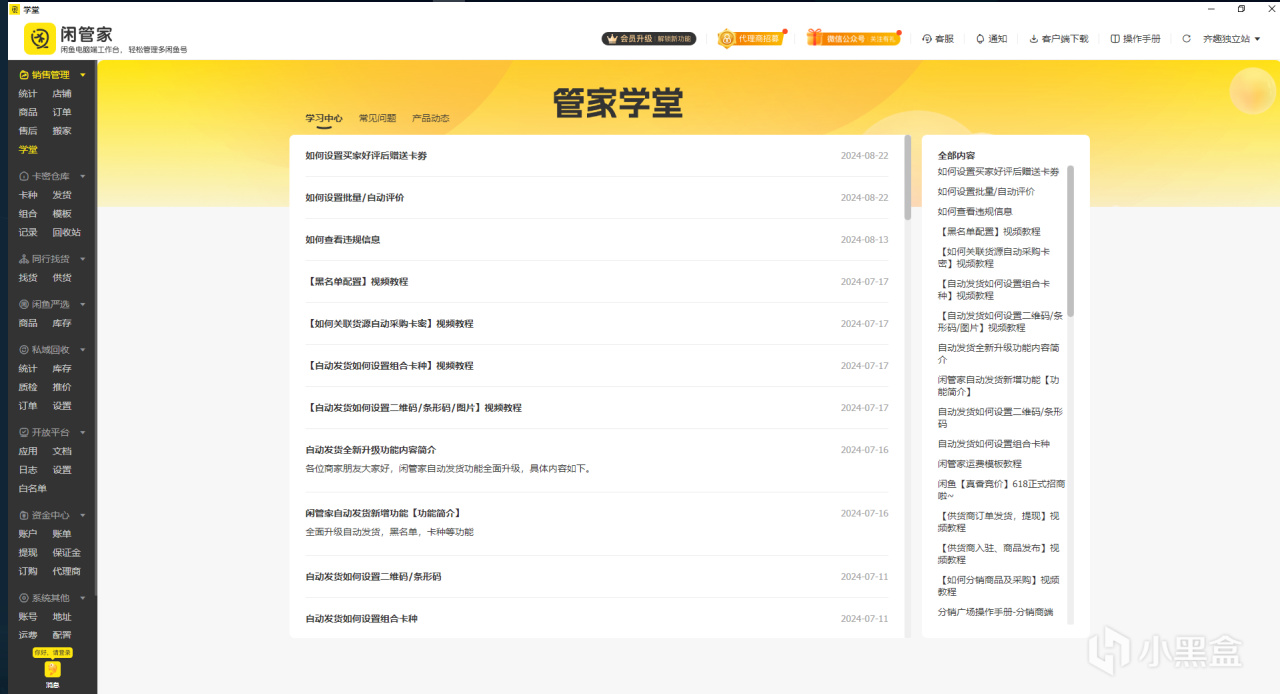1280x694 pixels.
Task: Click 闲管家运费模板教程 in right panel
Action: pyautogui.click(x=980, y=464)
